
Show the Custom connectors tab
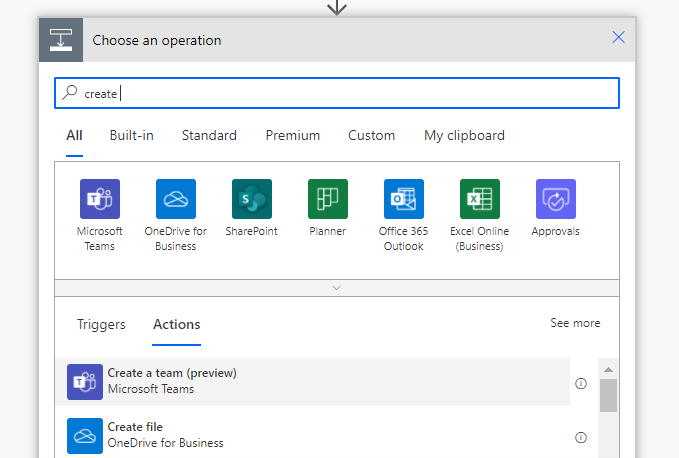coord(371,136)
